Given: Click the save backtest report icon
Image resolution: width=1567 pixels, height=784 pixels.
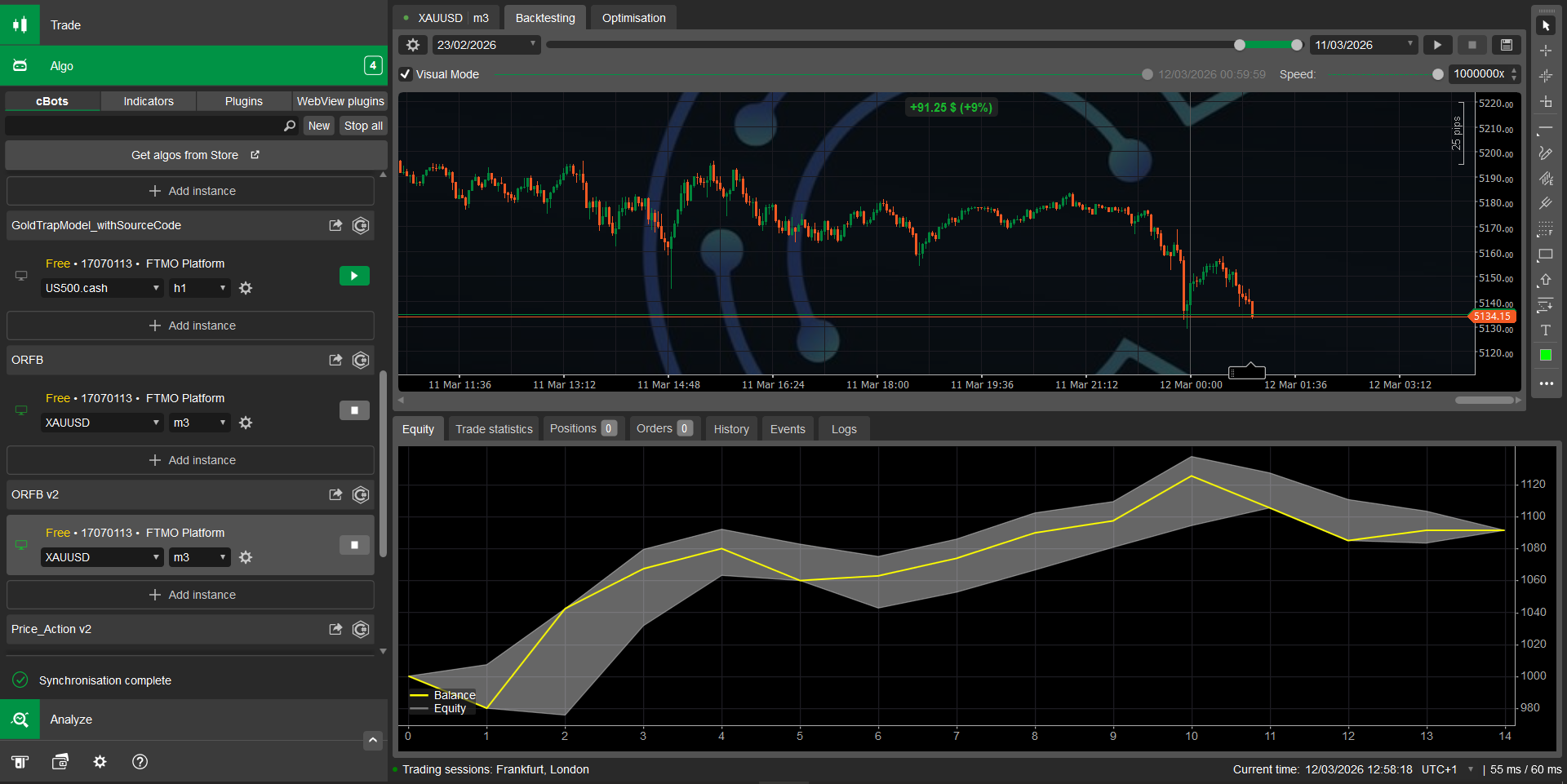Looking at the screenshot, I should [x=1507, y=45].
